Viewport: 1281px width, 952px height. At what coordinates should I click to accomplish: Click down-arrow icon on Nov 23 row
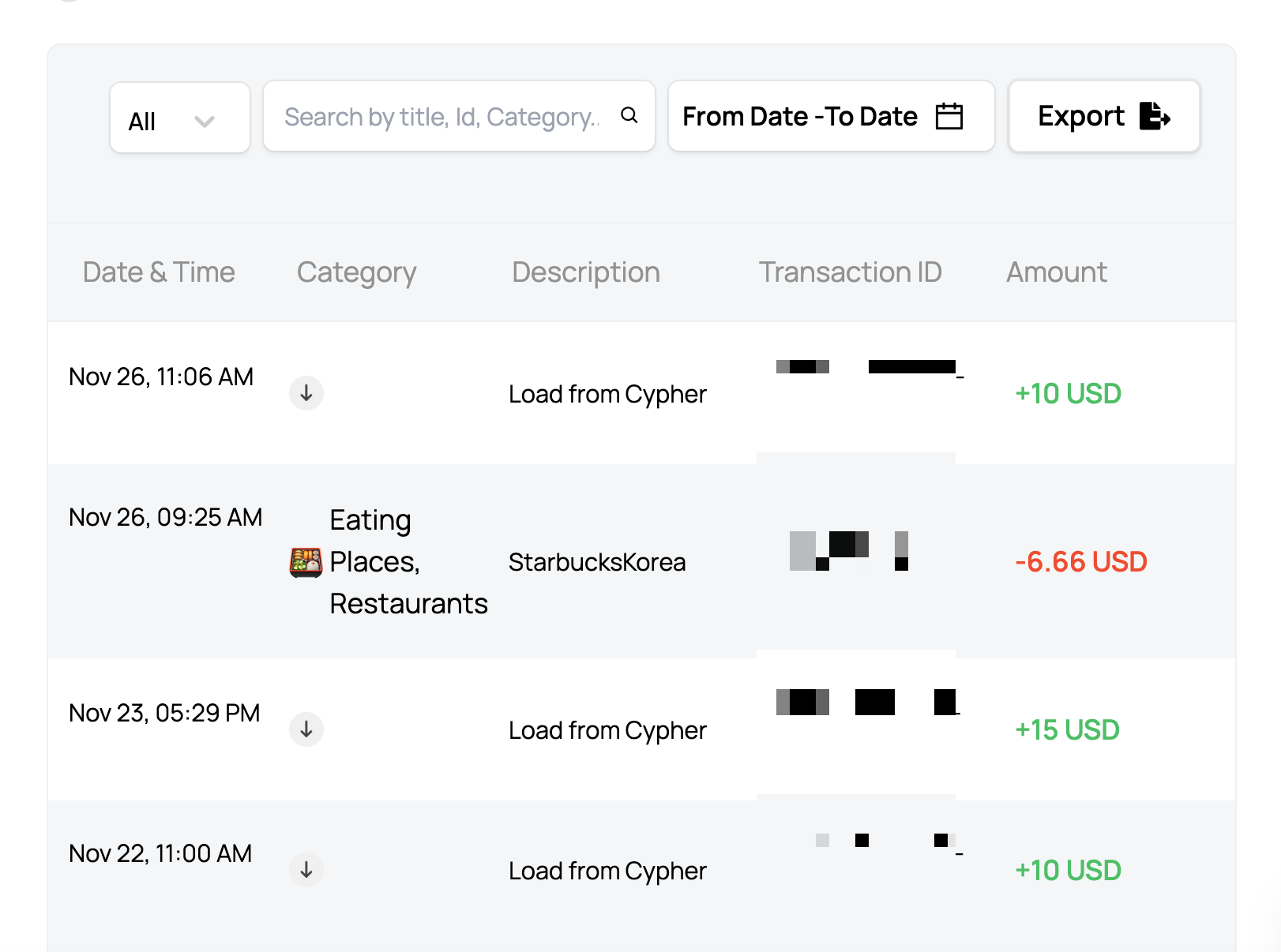306,729
